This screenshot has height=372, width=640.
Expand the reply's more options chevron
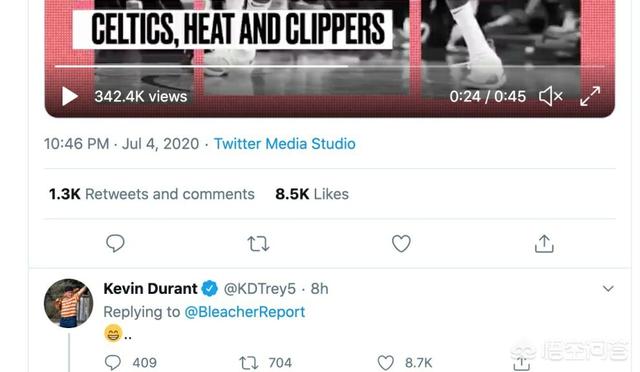(608, 289)
